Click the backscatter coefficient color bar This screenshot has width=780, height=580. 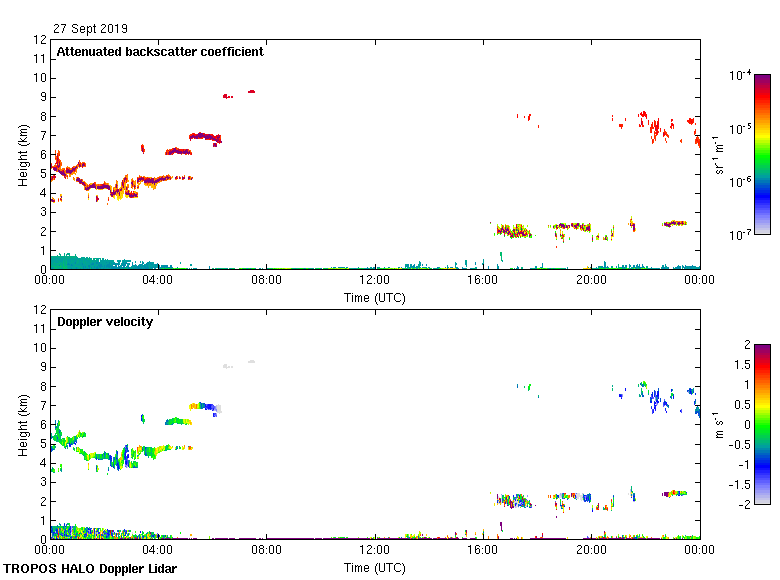click(762, 154)
